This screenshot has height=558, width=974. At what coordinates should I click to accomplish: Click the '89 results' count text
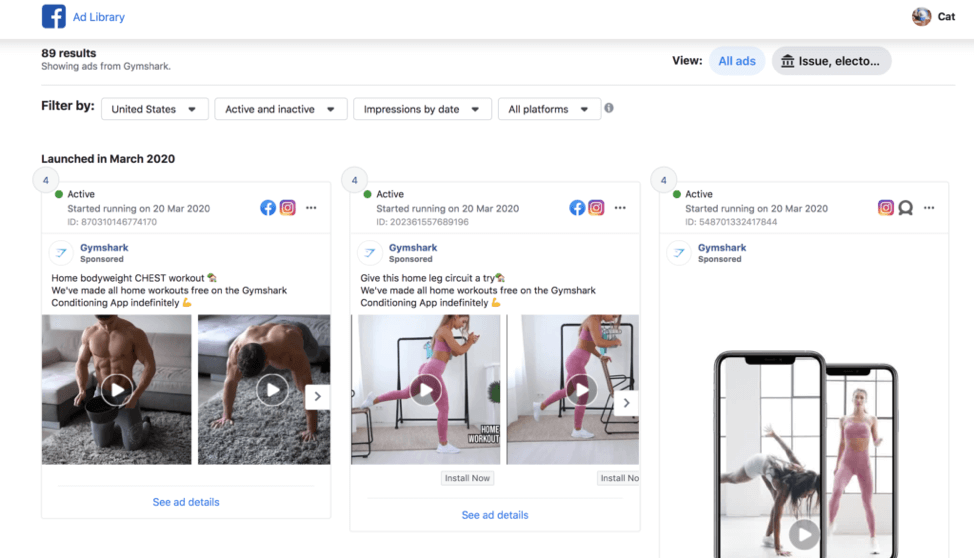[68, 53]
